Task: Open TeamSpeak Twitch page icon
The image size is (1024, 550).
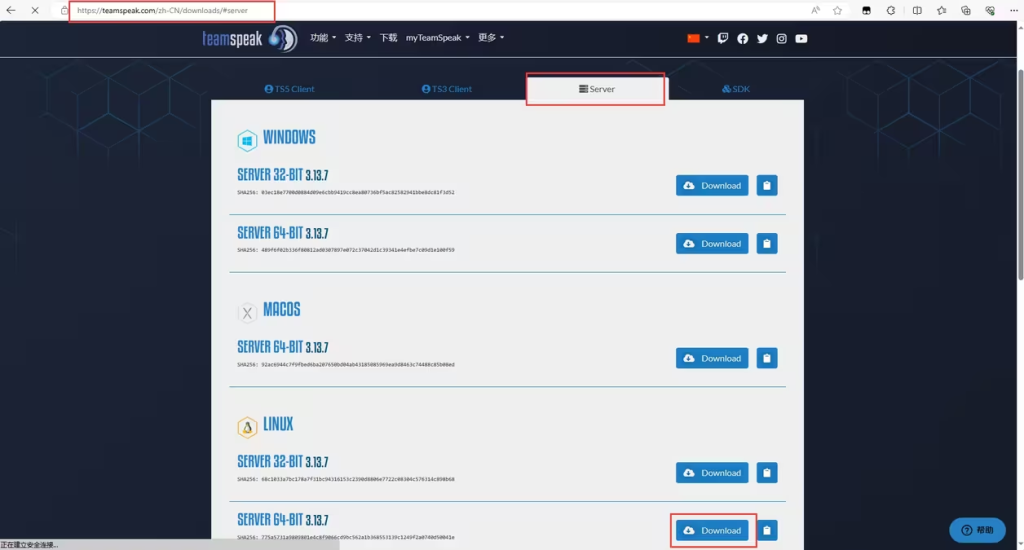Action: (722, 39)
